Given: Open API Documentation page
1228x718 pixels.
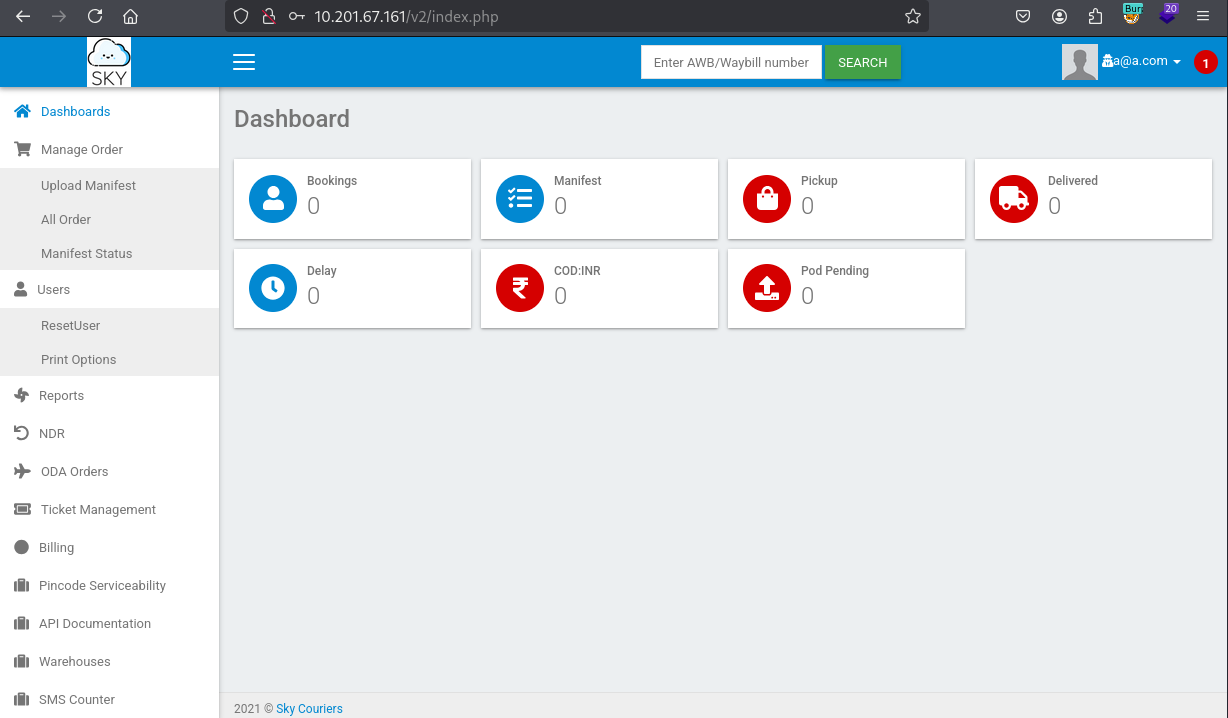Looking at the screenshot, I should coord(109,623).
